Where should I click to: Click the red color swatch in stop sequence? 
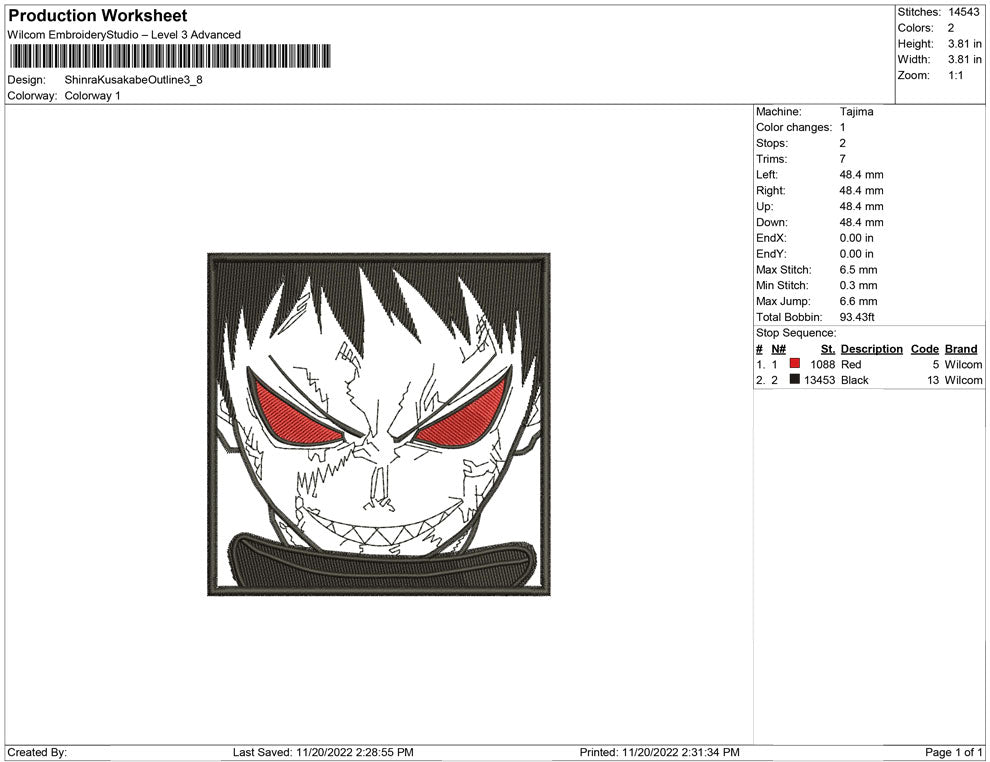(795, 364)
